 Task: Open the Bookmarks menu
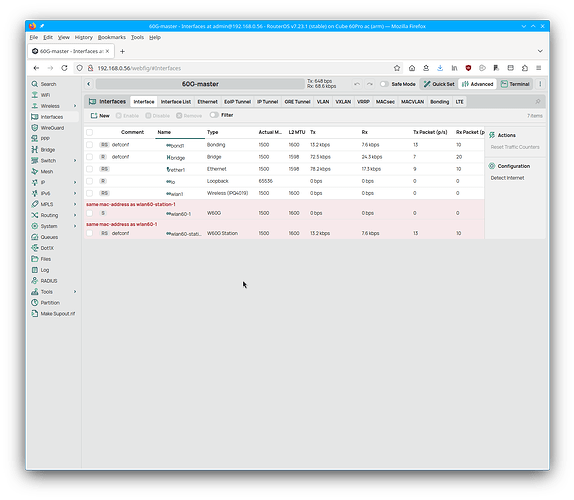112,37
